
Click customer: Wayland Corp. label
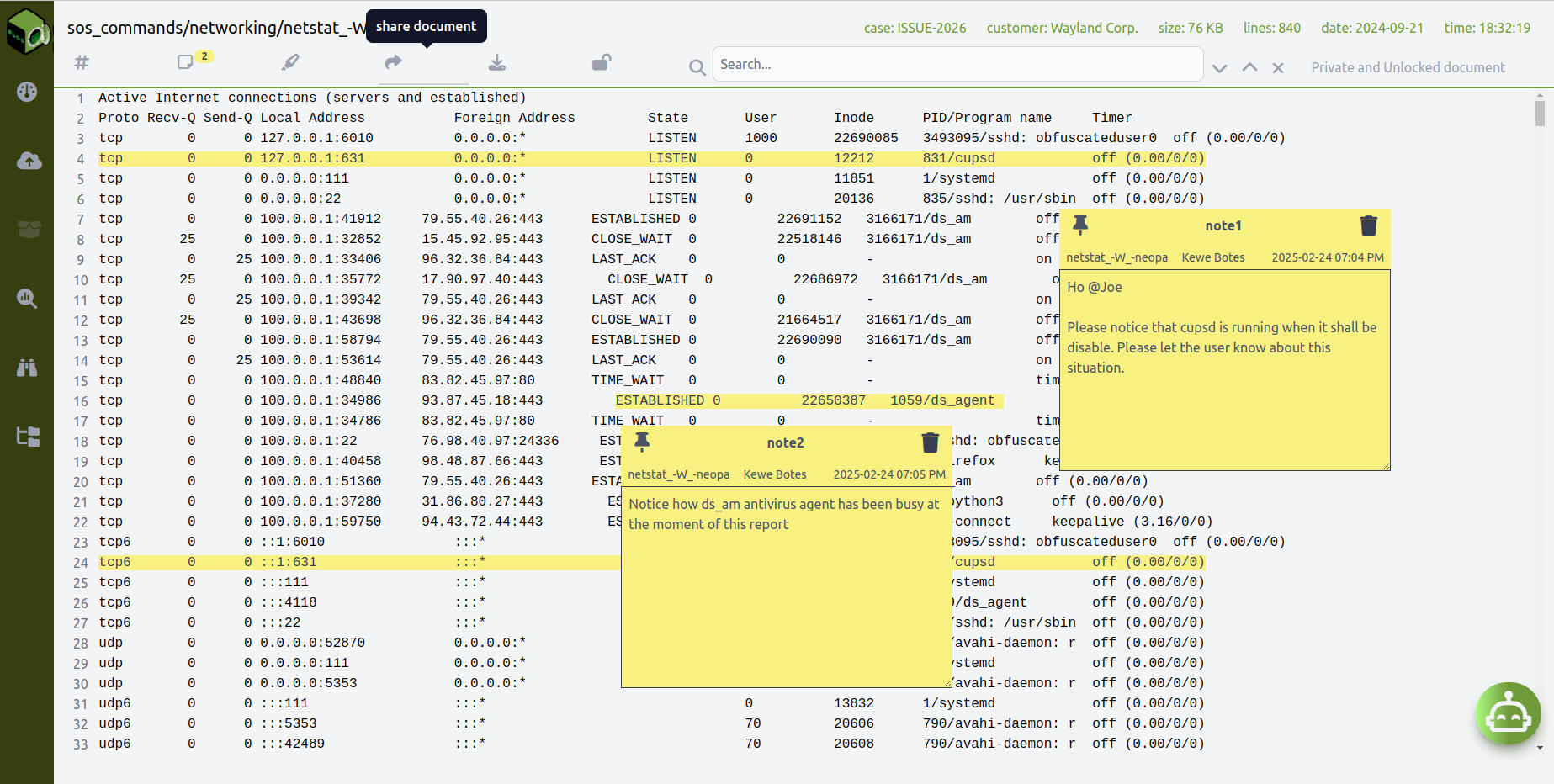(x=1062, y=28)
